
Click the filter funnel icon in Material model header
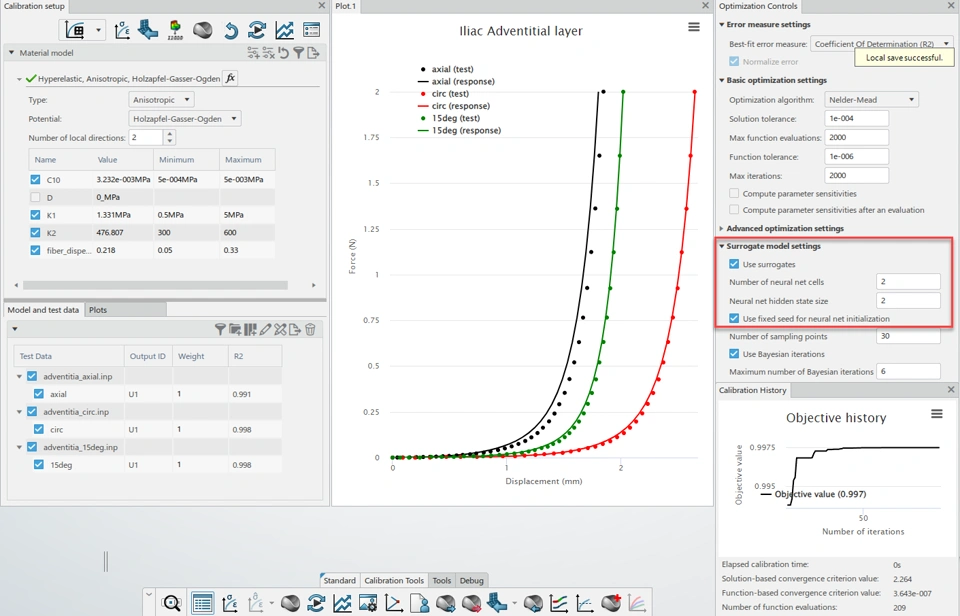[x=298, y=53]
